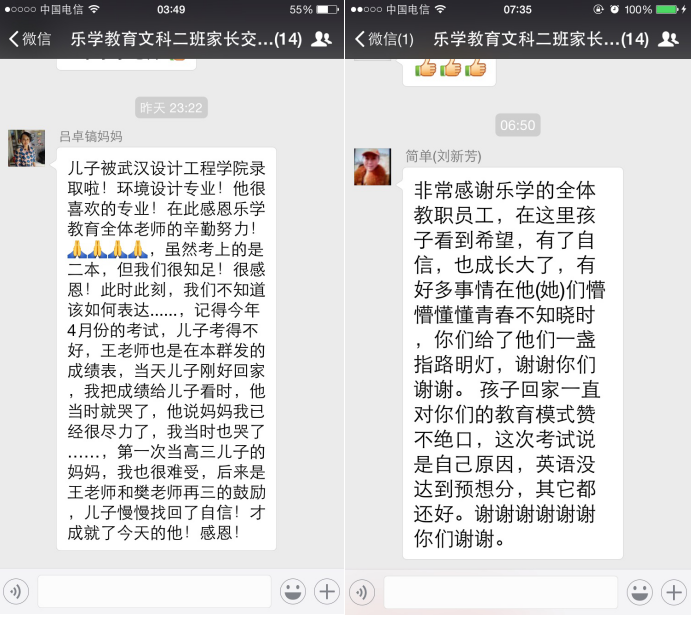Tap 吕卓镐妈妈's avatar photo
Screen dimensions: 691x618
click(x=26, y=148)
